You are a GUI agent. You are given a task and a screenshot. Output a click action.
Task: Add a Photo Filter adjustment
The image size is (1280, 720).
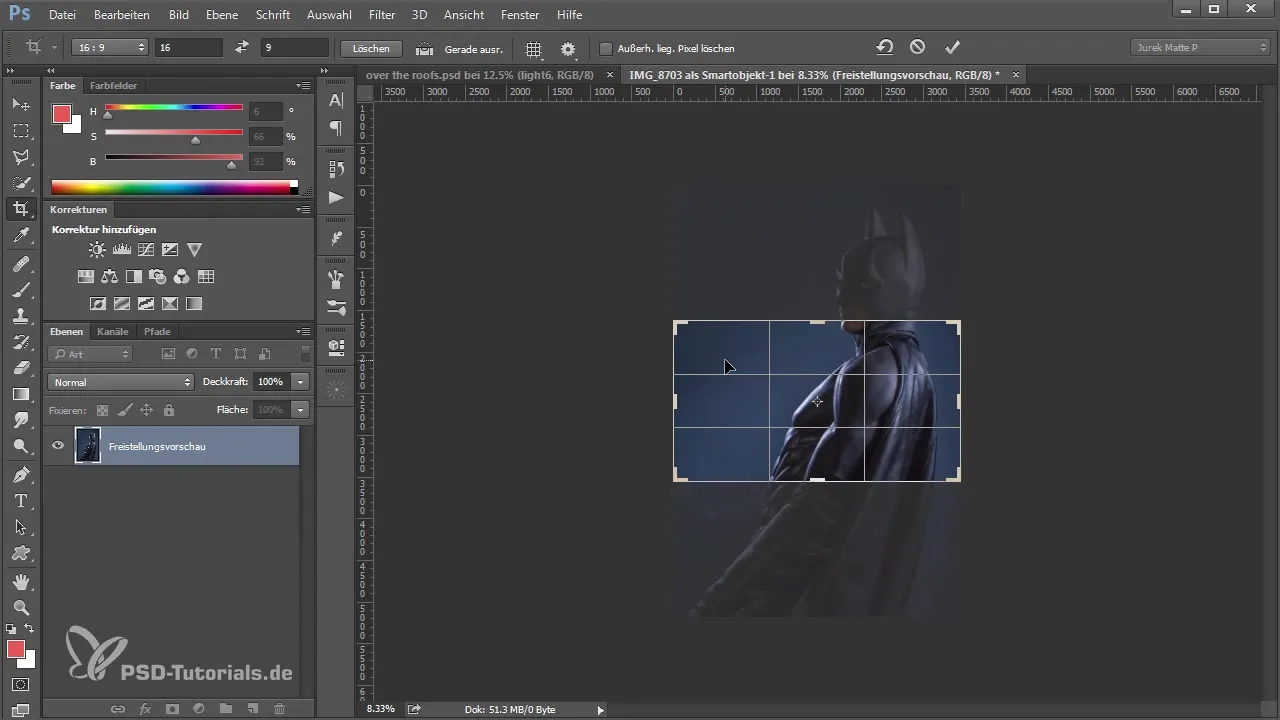pyautogui.click(x=158, y=277)
